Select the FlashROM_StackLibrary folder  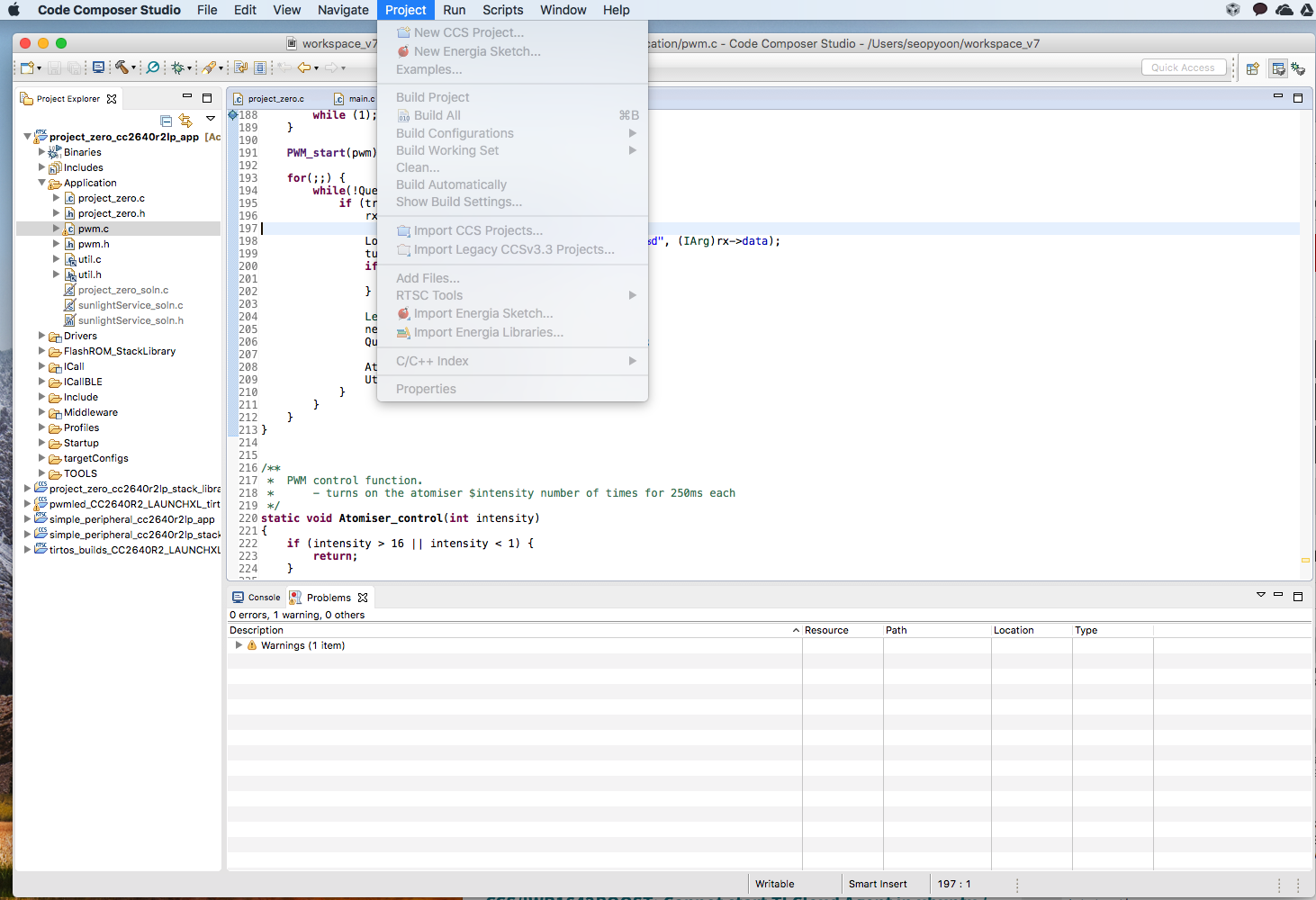119,351
